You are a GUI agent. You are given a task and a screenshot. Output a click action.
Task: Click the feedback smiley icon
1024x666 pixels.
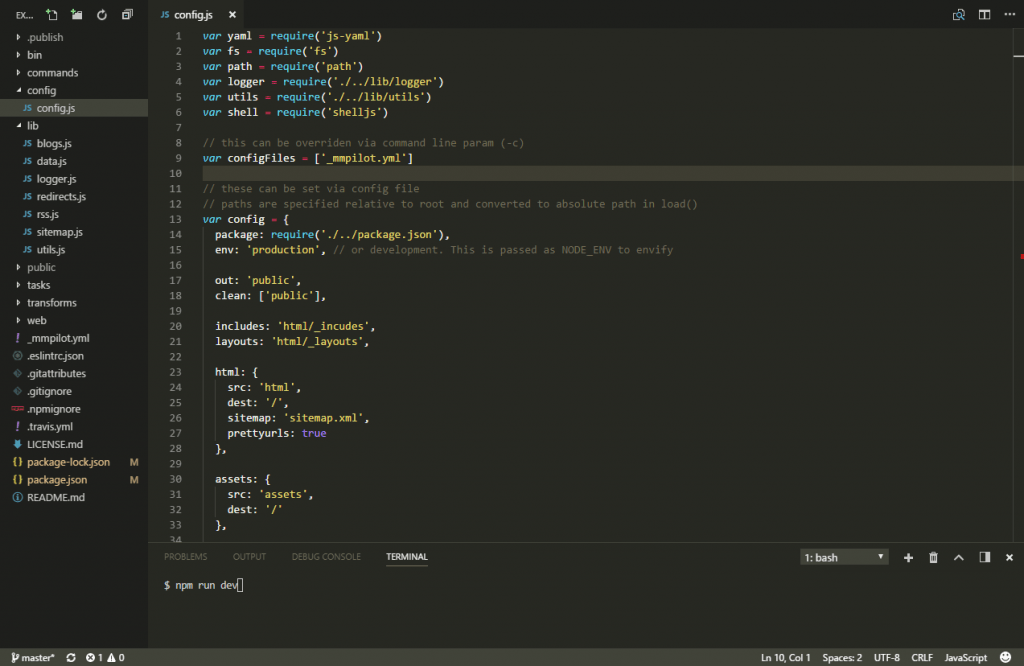point(1006,657)
